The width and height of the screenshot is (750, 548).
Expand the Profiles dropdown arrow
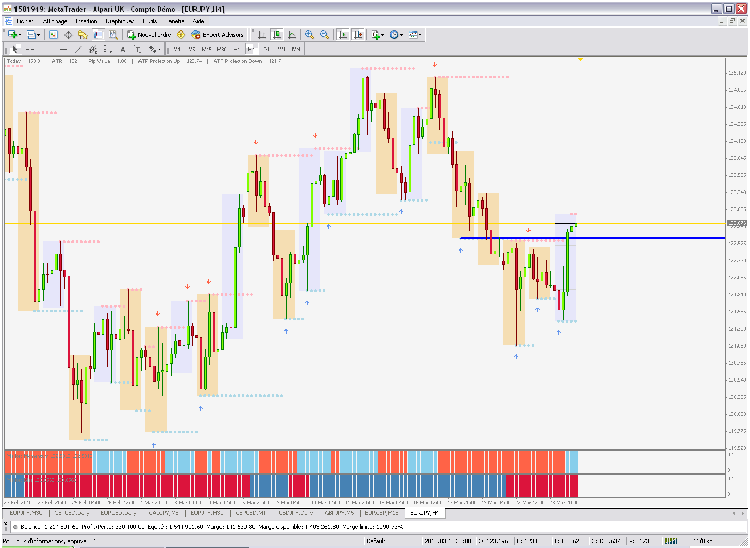coord(39,34)
